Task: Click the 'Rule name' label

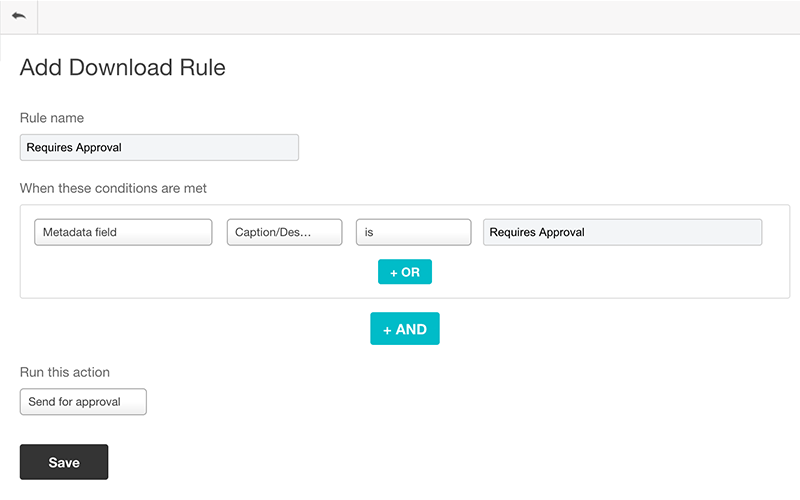Action: pyautogui.click(x=52, y=118)
